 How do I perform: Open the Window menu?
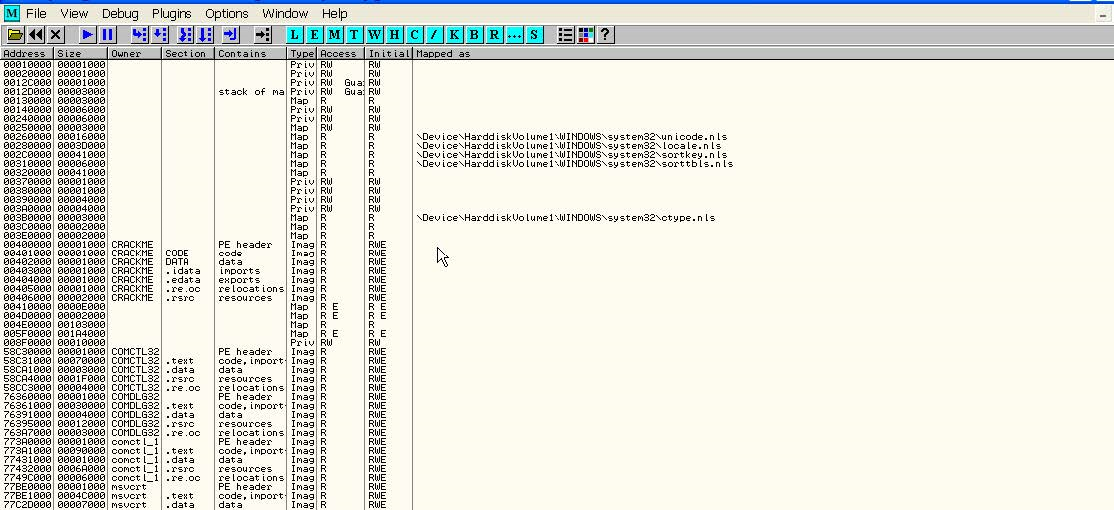click(285, 13)
